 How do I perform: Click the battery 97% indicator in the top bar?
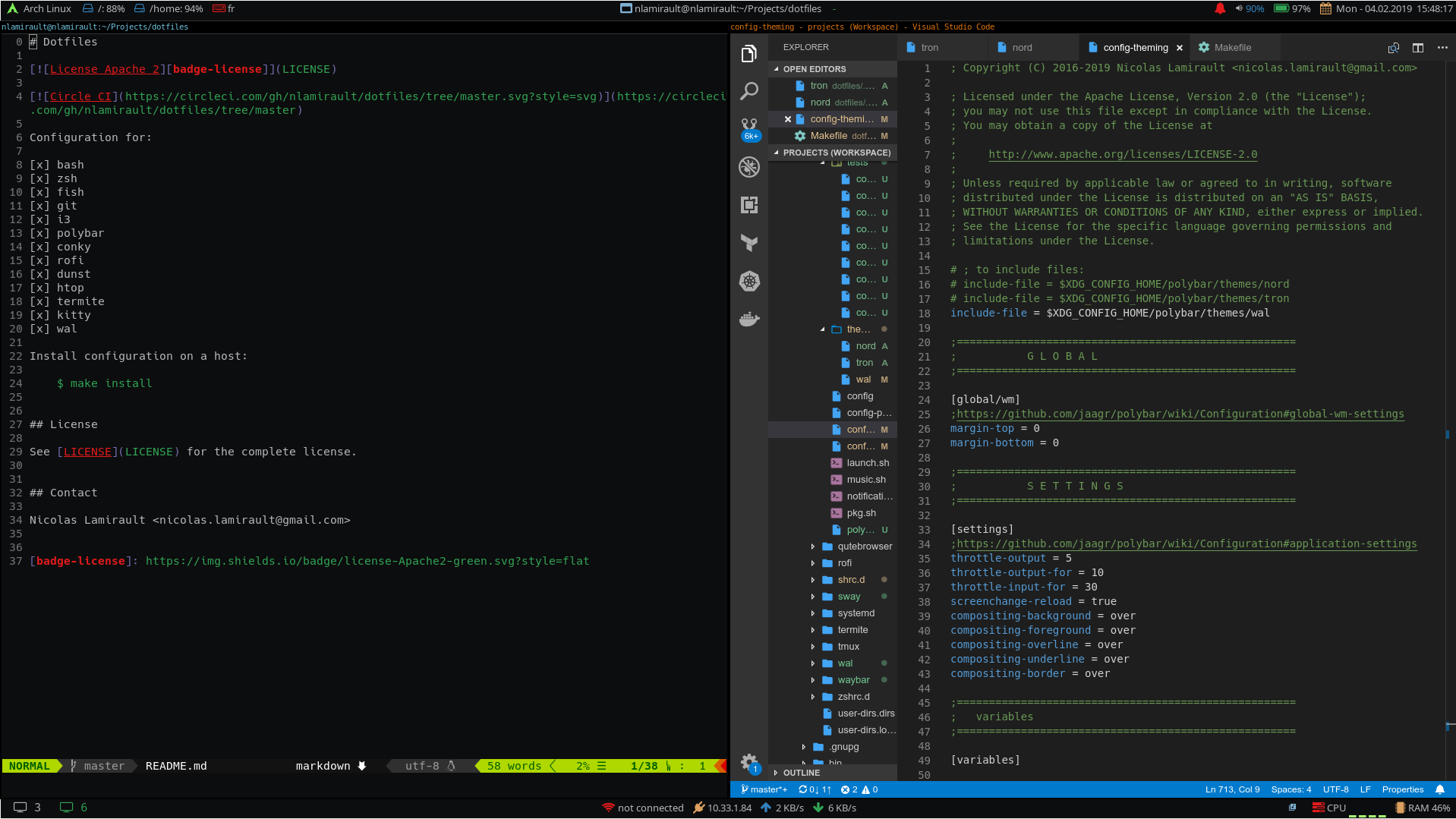pos(1292,9)
